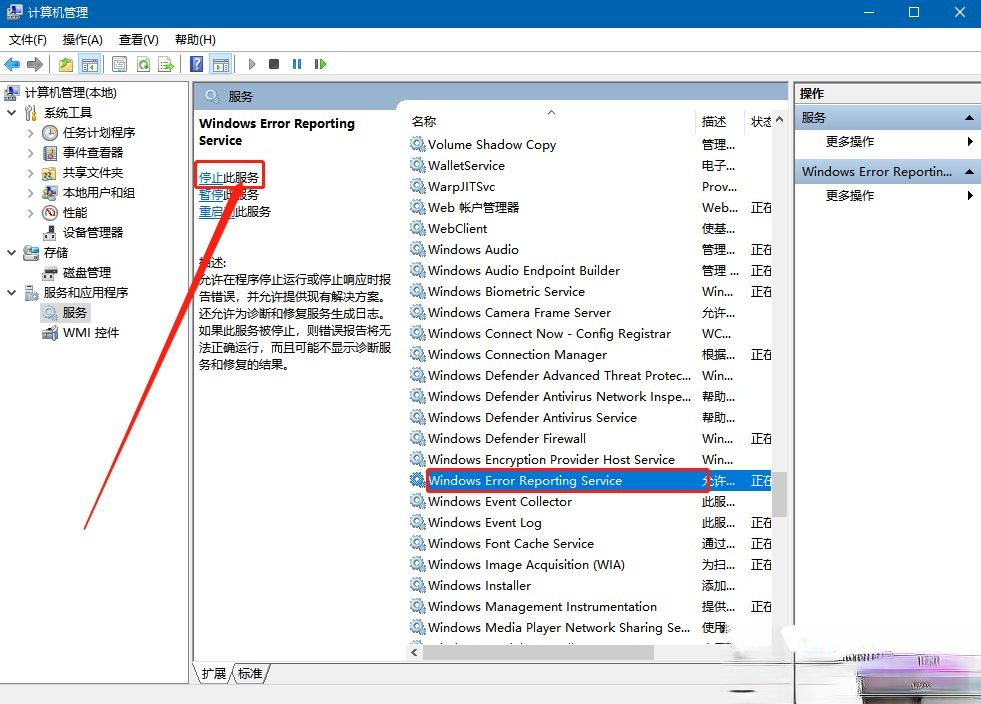Expand the 性能 chevron

pos(31,213)
